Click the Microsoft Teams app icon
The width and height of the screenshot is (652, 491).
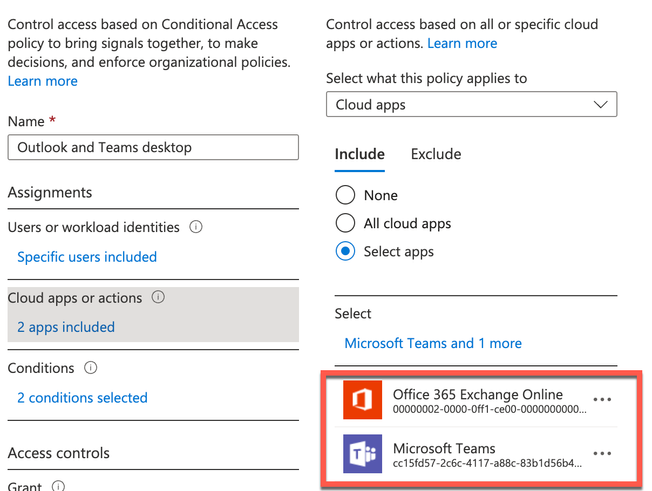(x=363, y=454)
